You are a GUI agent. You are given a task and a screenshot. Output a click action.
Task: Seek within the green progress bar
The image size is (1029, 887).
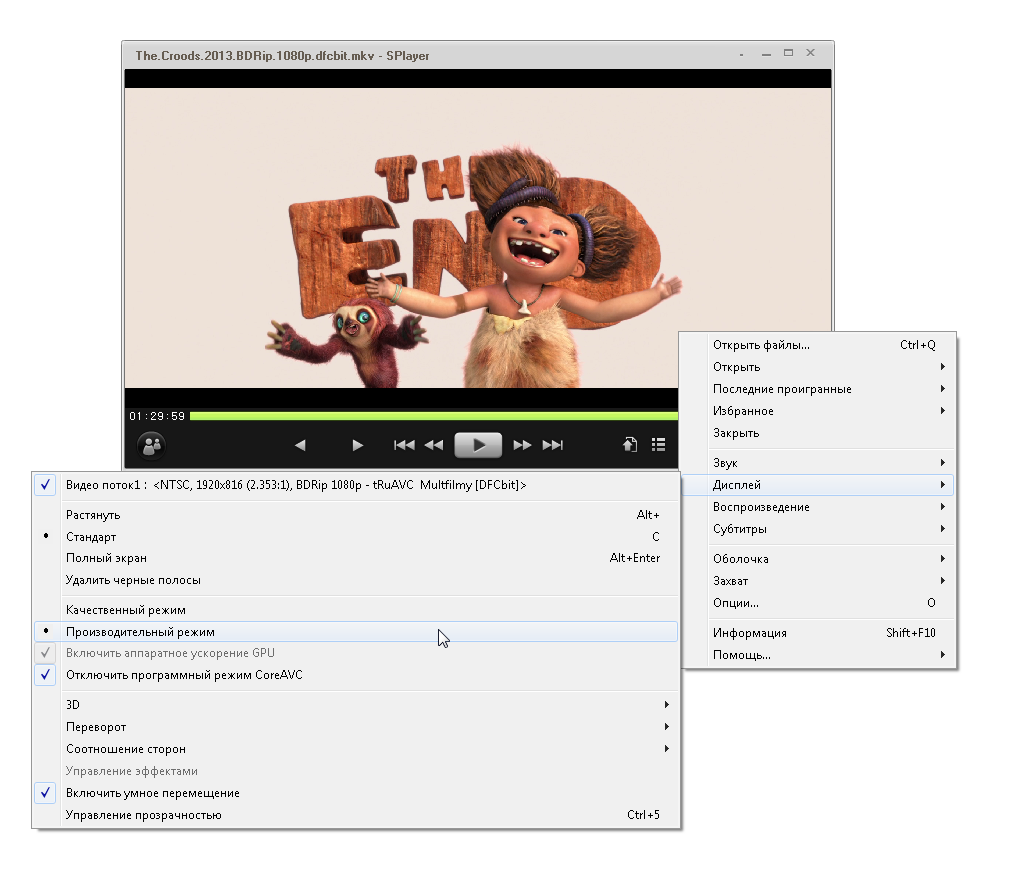pos(434,416)
